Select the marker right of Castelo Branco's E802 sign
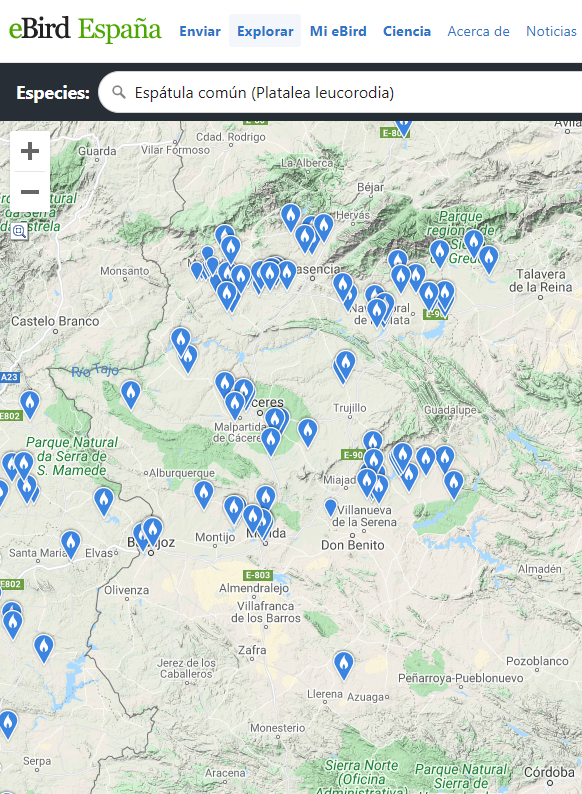582x794 pixels. tap(30, 404)
